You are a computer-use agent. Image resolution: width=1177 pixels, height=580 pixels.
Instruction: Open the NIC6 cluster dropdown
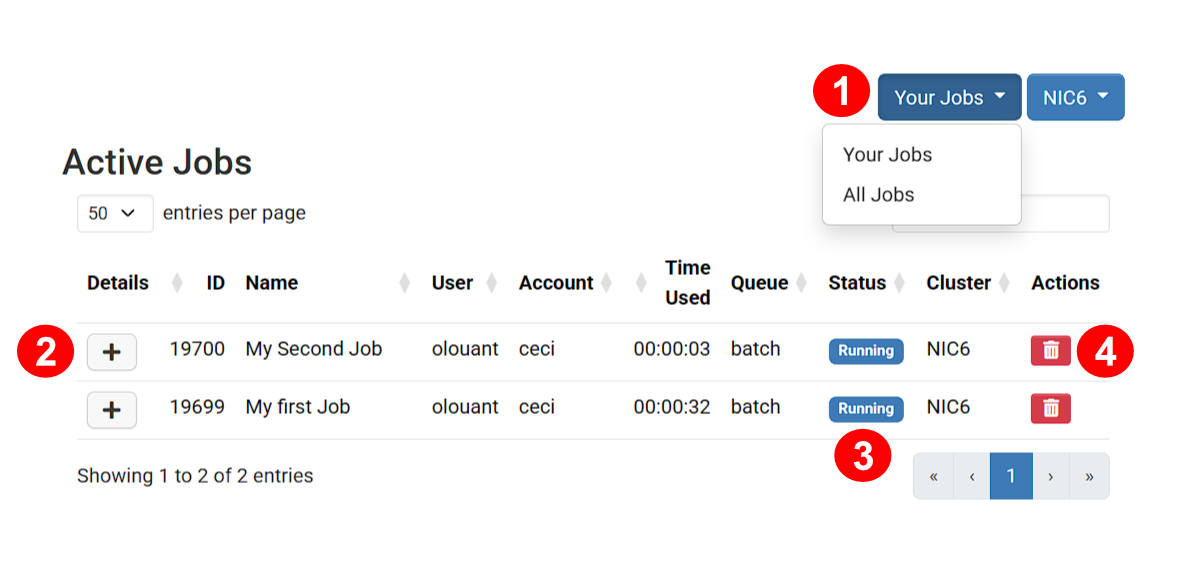1076,97
